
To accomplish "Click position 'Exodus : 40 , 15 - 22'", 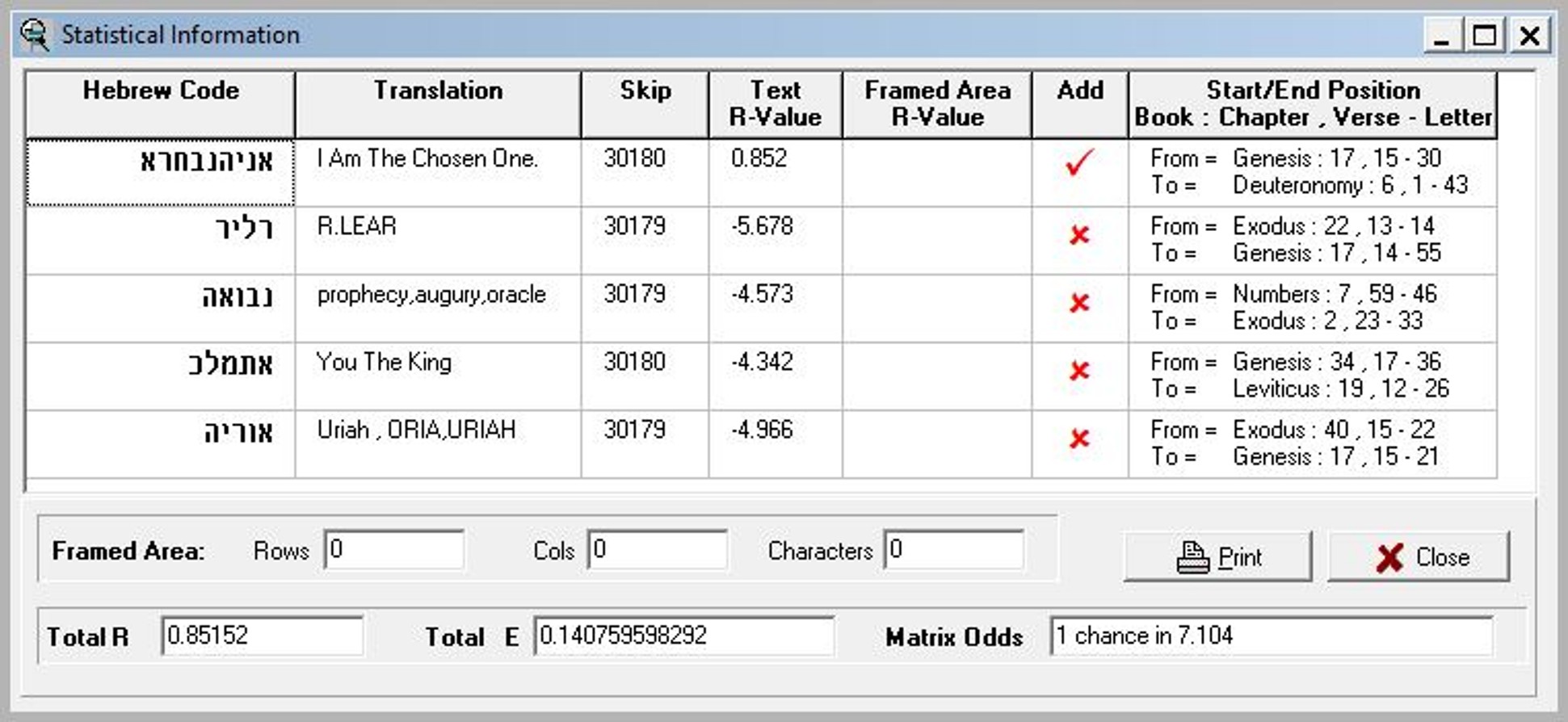I will pyautogui.click(x=1334, y=430).
